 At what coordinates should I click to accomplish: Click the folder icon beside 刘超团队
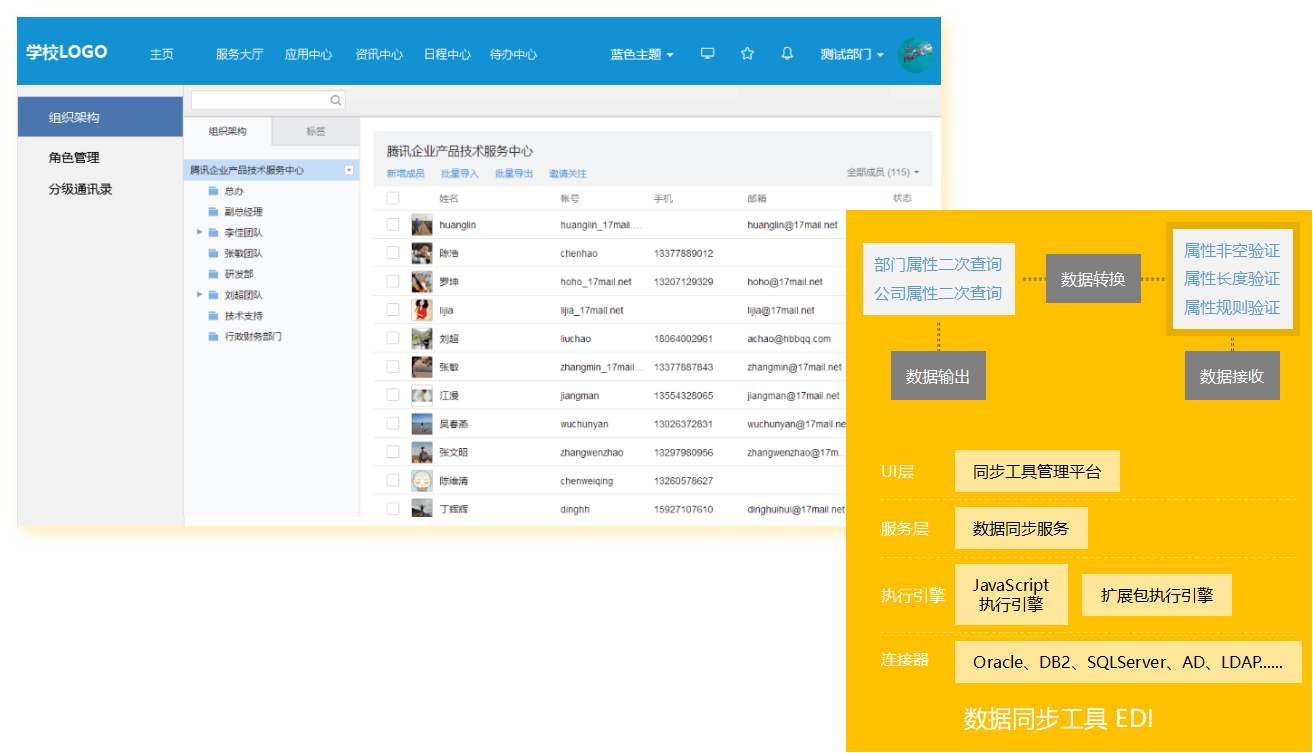pyautogui.click(x=213, y=295)
